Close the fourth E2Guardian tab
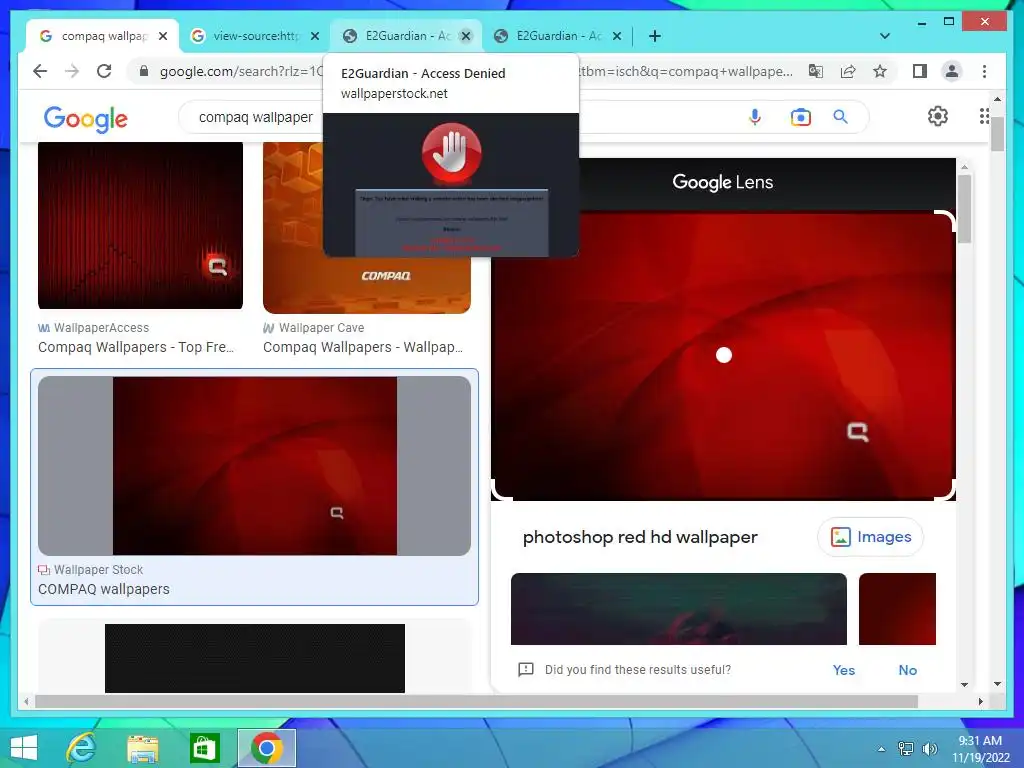This screenshot has width=1024, height=768. [616, 36]
